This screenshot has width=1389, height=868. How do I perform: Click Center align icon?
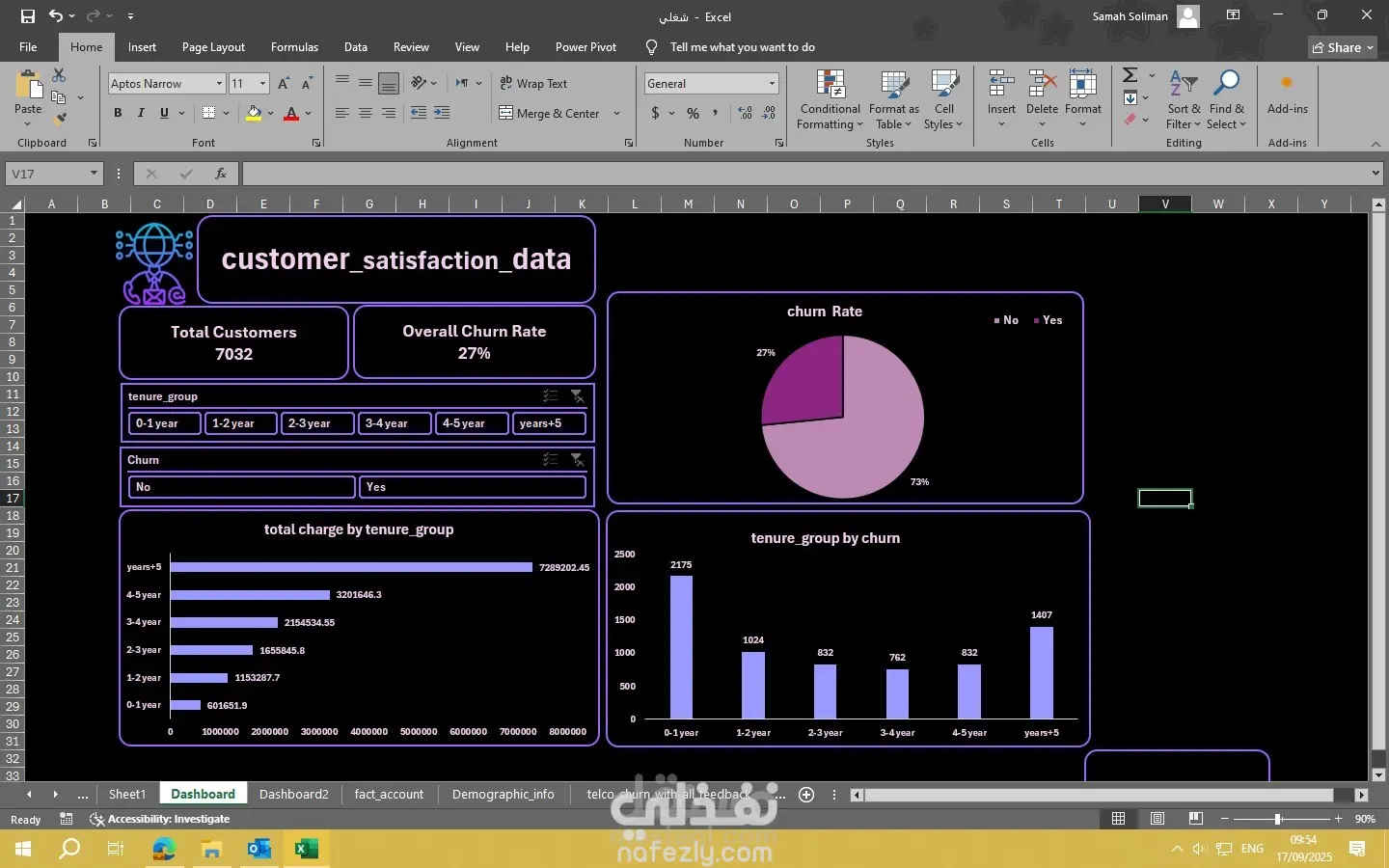point(366,114)
